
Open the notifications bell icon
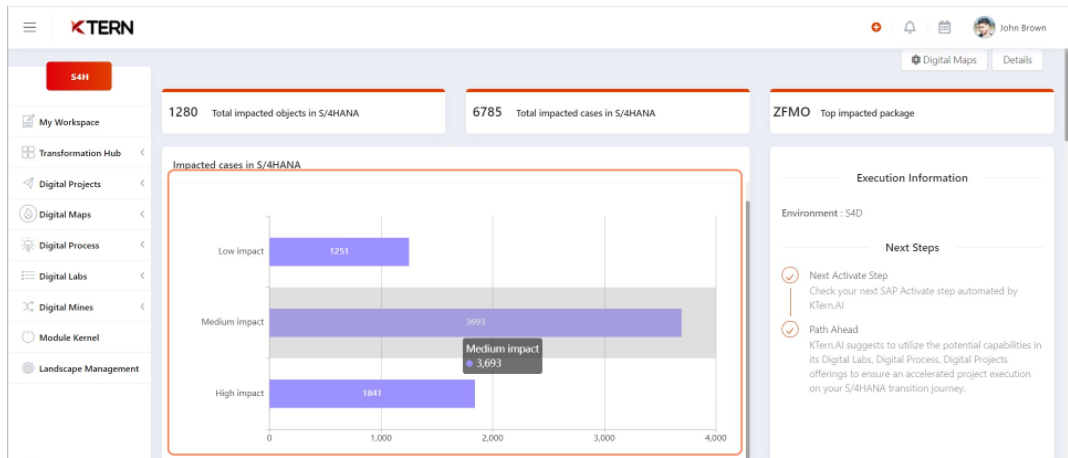[910, 27]
